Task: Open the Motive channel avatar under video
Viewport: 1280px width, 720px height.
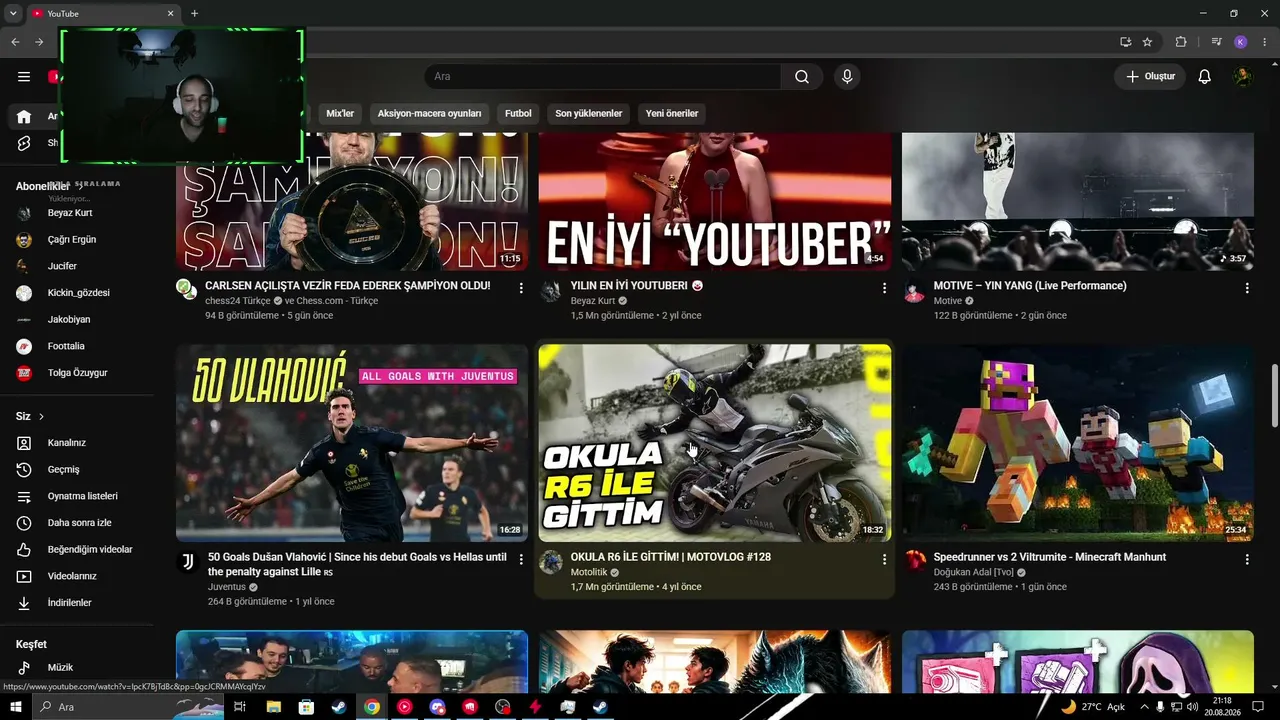Action: [914, 291]
